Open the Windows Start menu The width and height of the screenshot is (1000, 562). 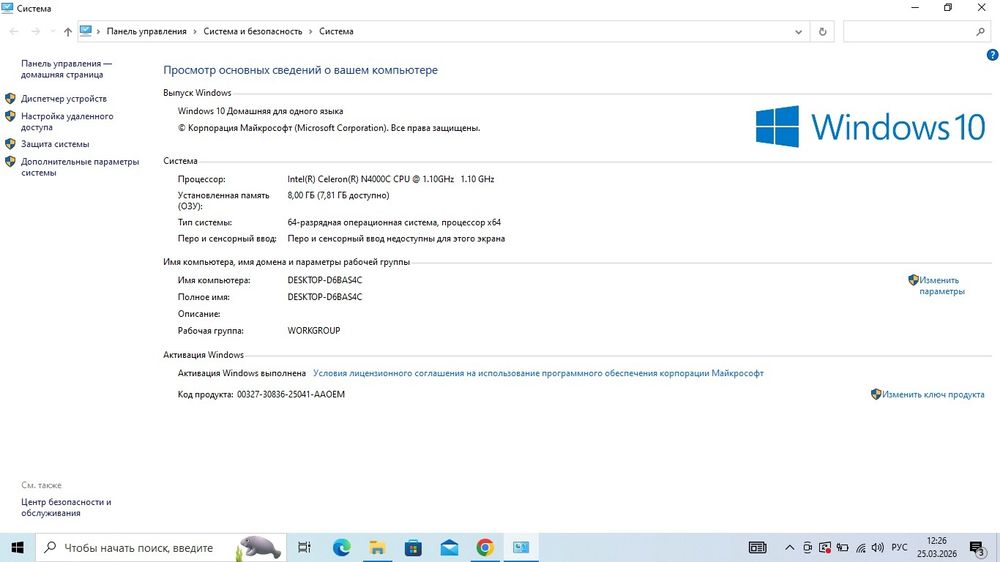[x=17, y=547]
